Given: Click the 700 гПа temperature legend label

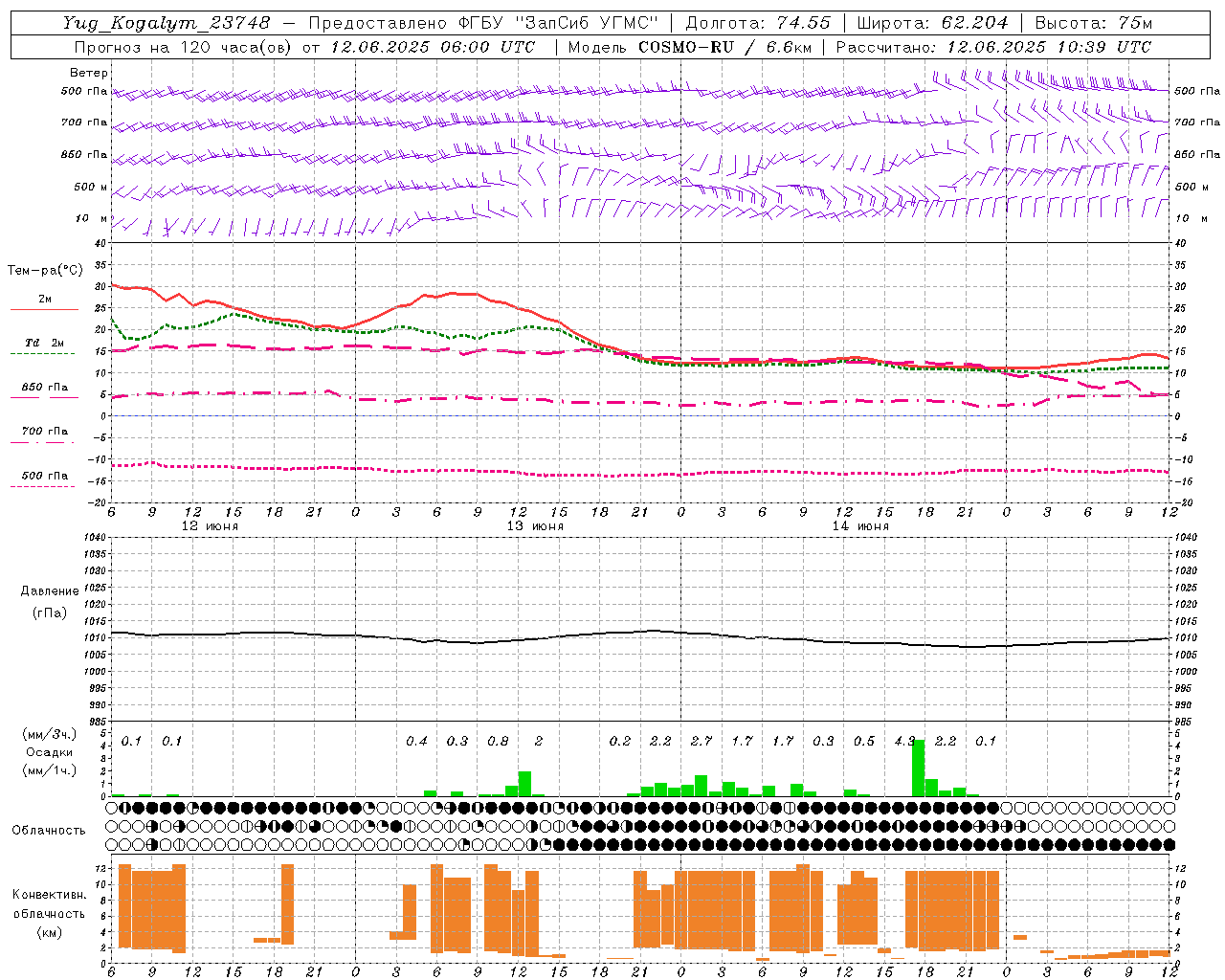Looking at the screenshot, I should (45, 431).
